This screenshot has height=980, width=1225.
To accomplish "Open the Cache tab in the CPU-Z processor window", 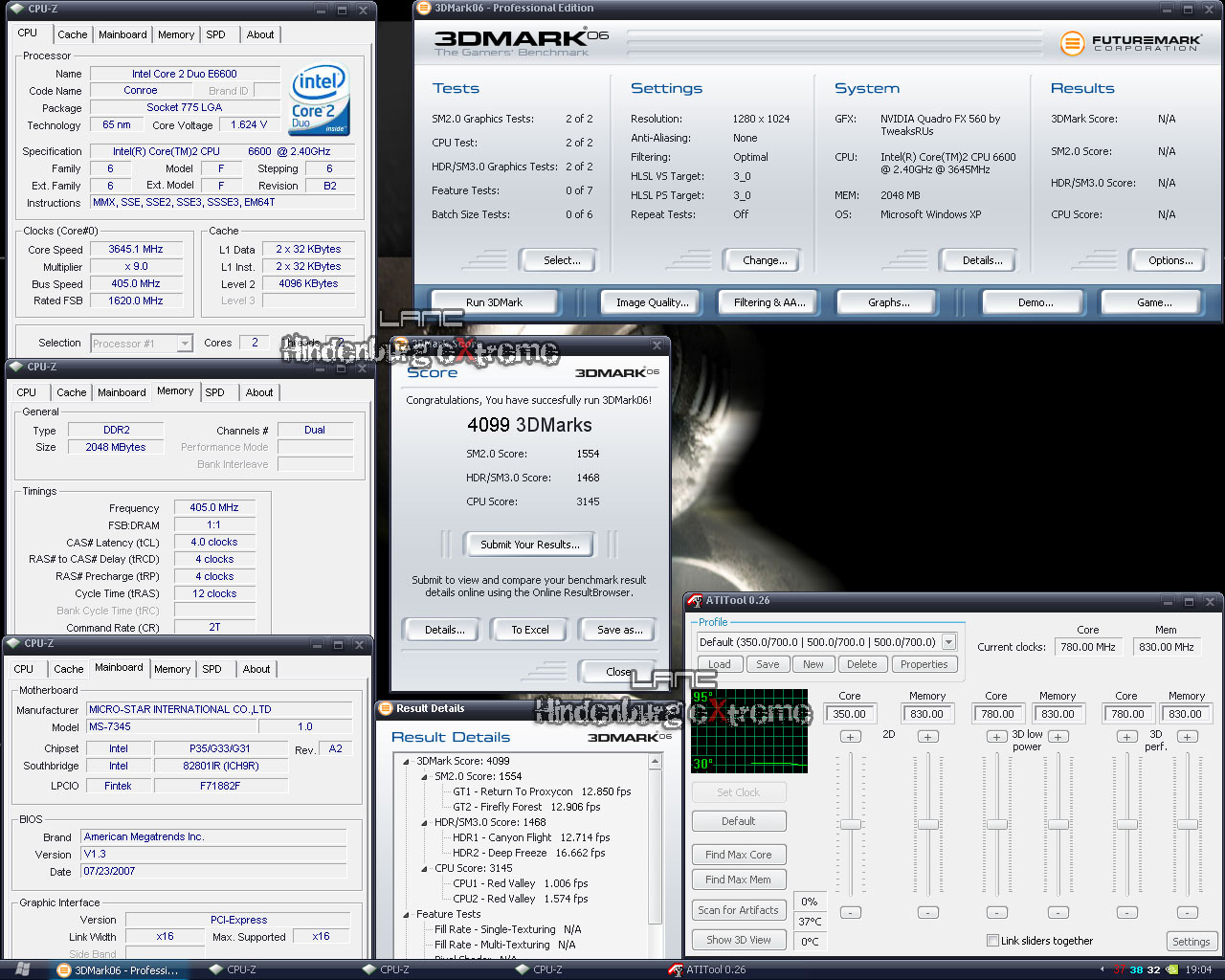I will 73,34.
